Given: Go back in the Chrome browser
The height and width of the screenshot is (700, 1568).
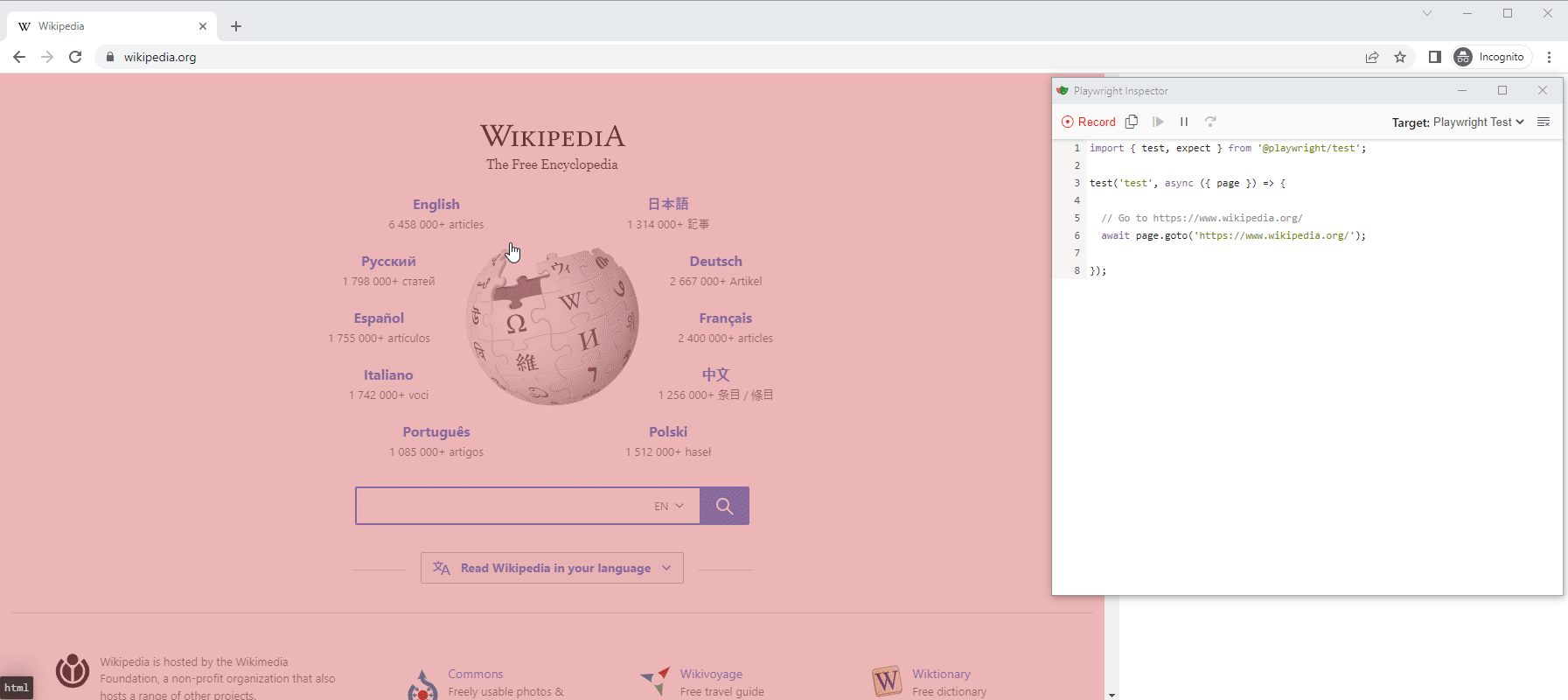Looking at the screenshot, I should tap(19, 57).
